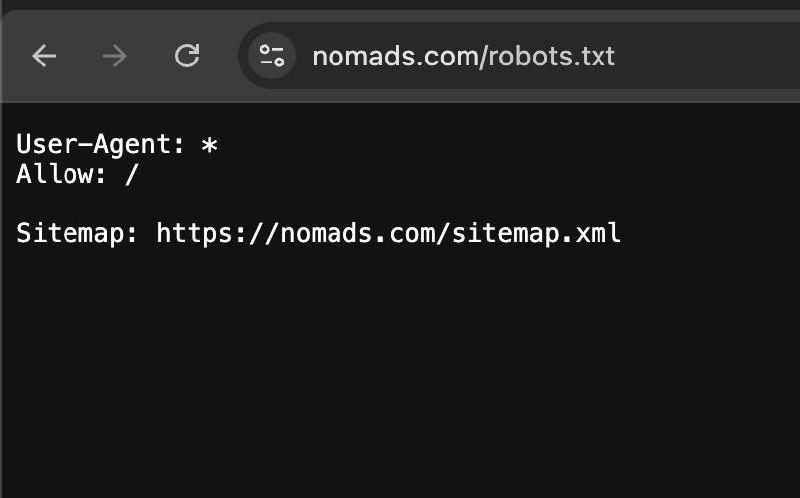The height and width of the screenshot is (498, 800).
Task: Click the nomads.com domain in address bar
Action: [394, 56]
